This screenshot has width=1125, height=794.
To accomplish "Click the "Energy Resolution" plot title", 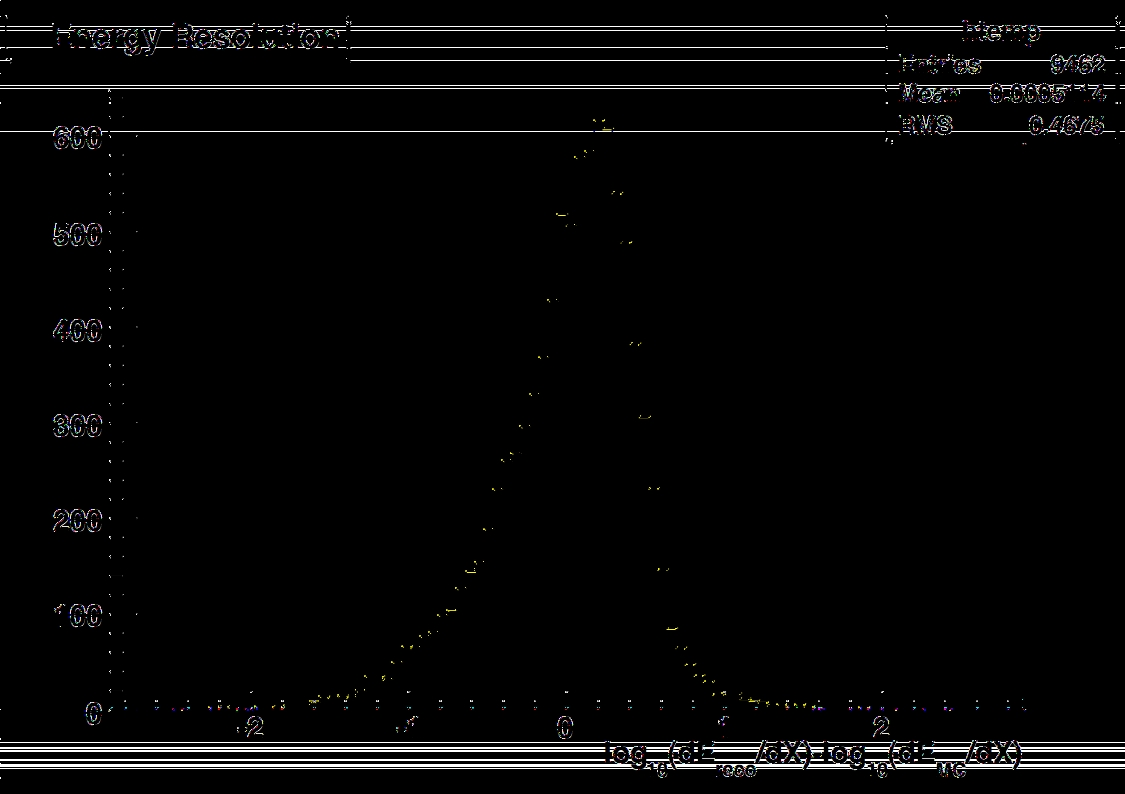I will [x=200, y=39].
